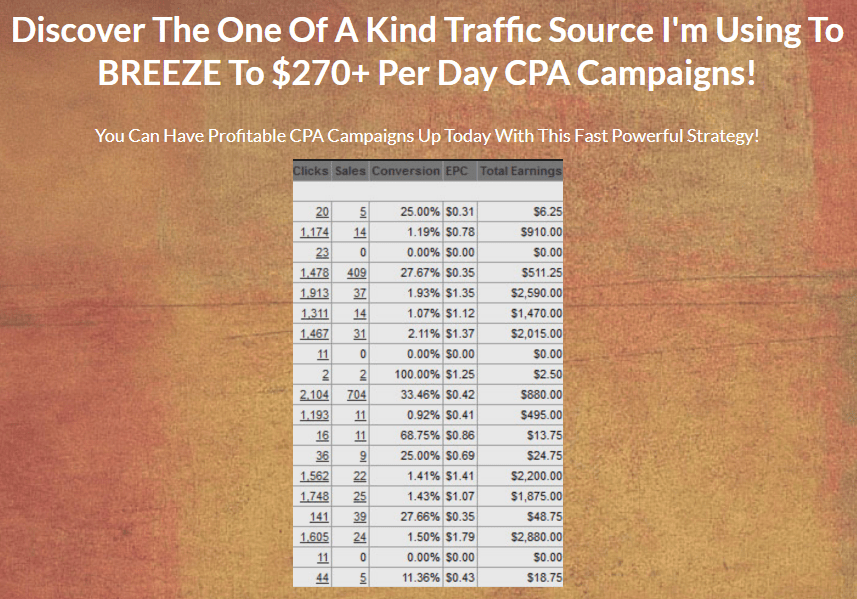Click the 1,748 clicks link
This screenshot has height=599, width=857.
[x=314, y=496]
